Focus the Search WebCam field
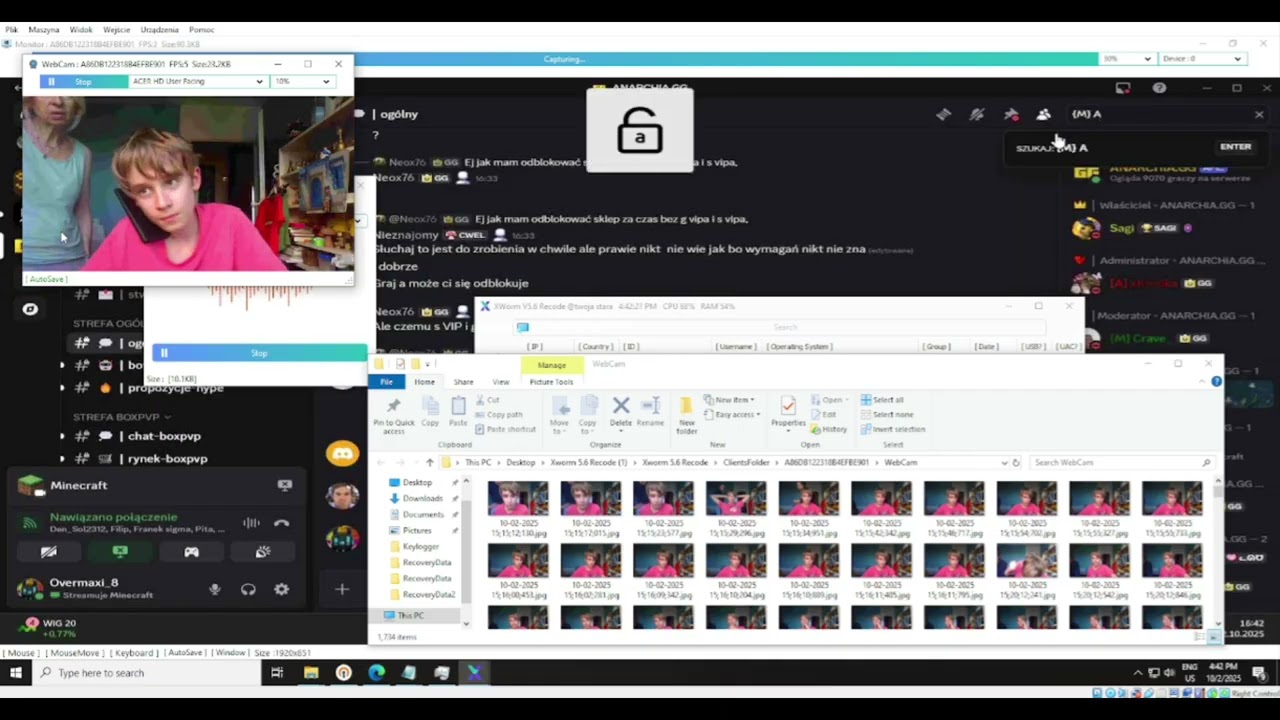Image resolution: width=1280 pixels, height=720 pixels. [x=1120, y=462]
